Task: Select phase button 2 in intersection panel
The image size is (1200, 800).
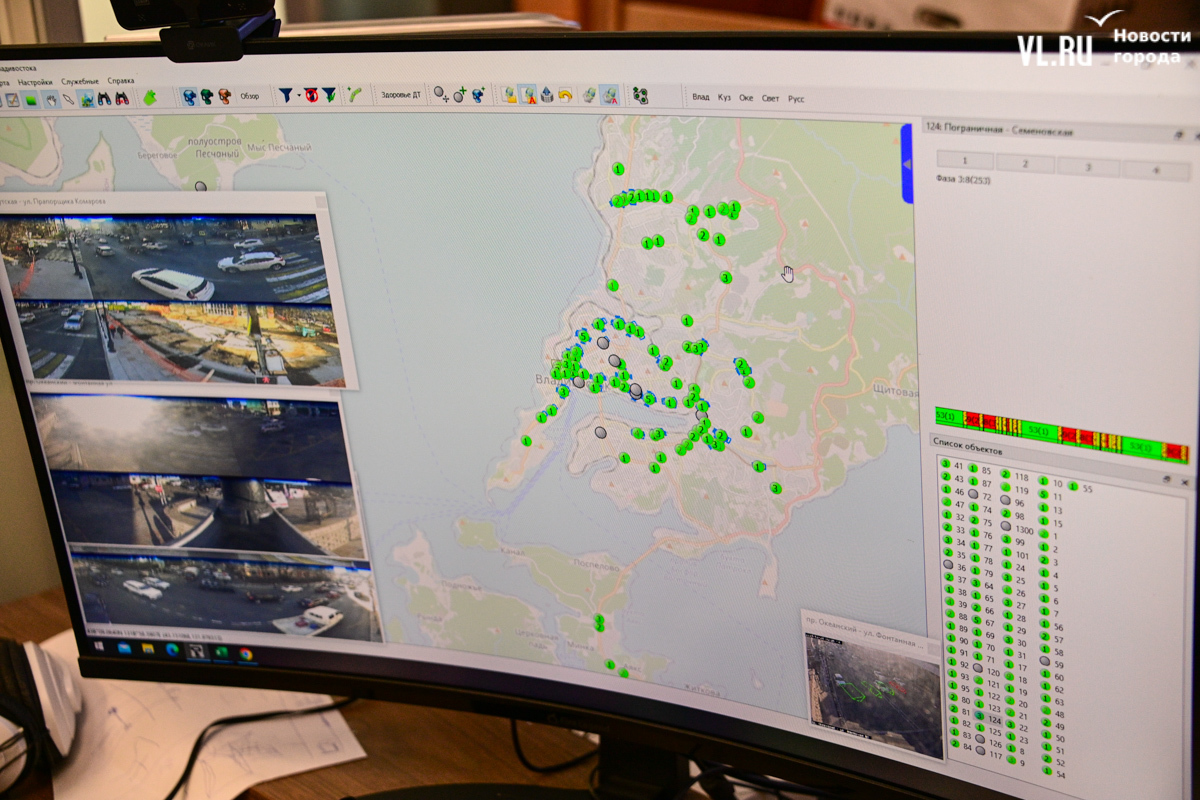Action: coord(1026,163)
